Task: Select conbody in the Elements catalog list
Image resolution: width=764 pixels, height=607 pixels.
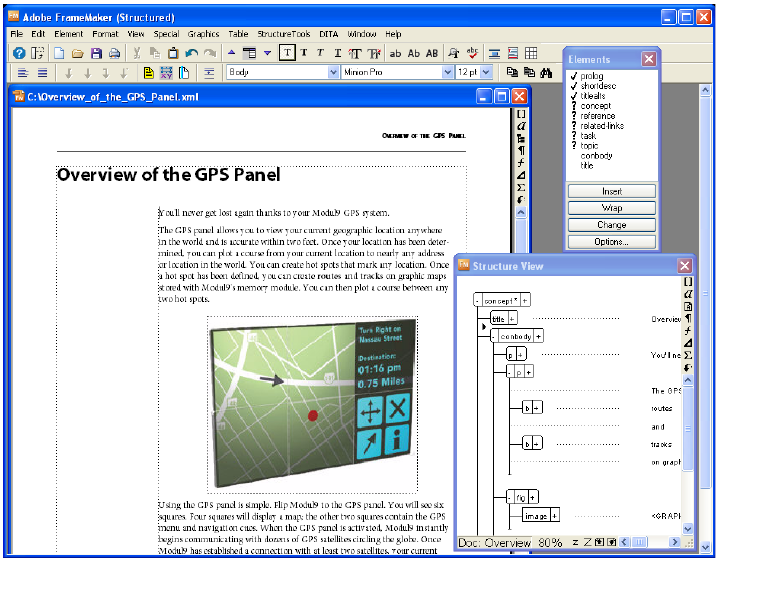Action: click(596, 155)
